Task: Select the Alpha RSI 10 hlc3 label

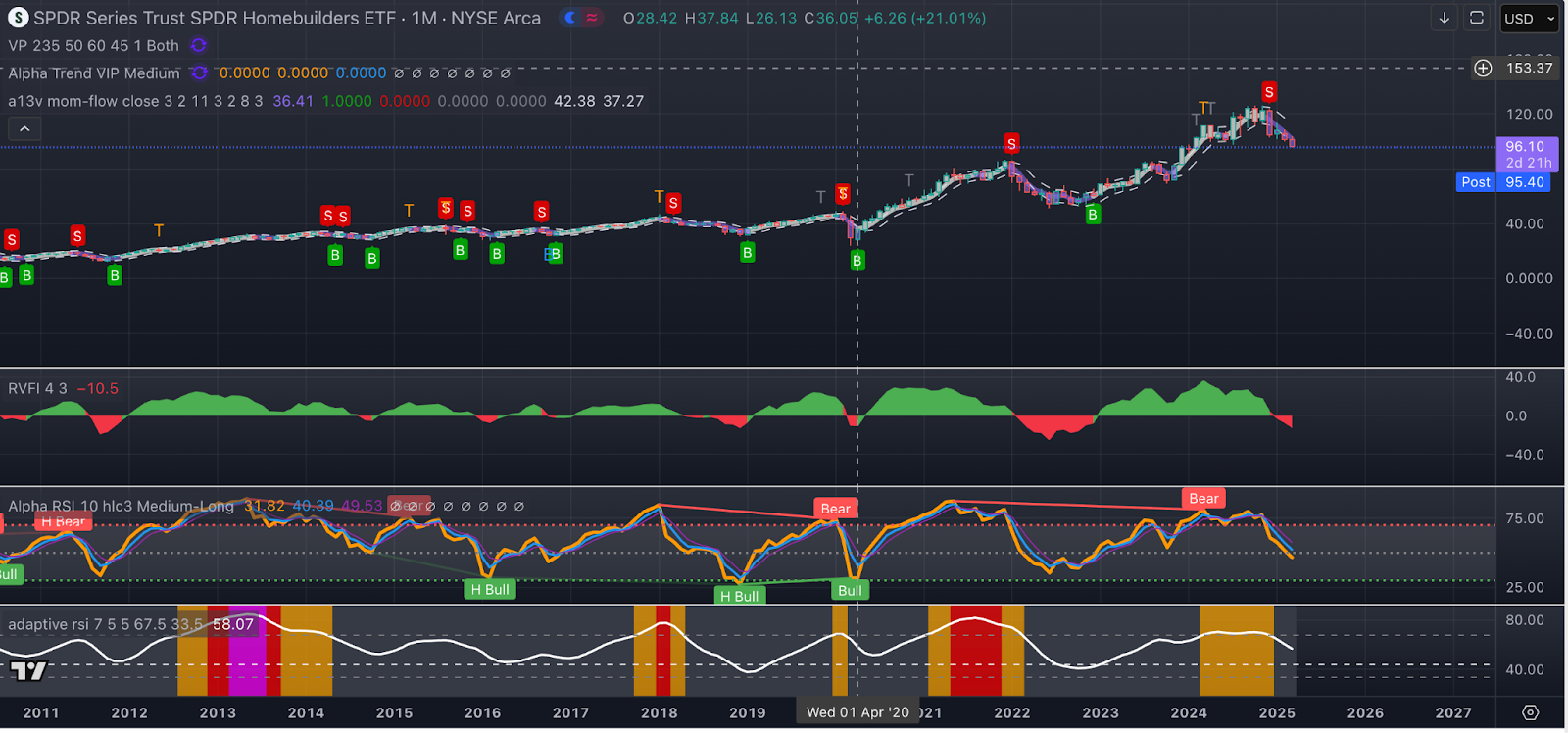Action: click(x=121, y=506)
